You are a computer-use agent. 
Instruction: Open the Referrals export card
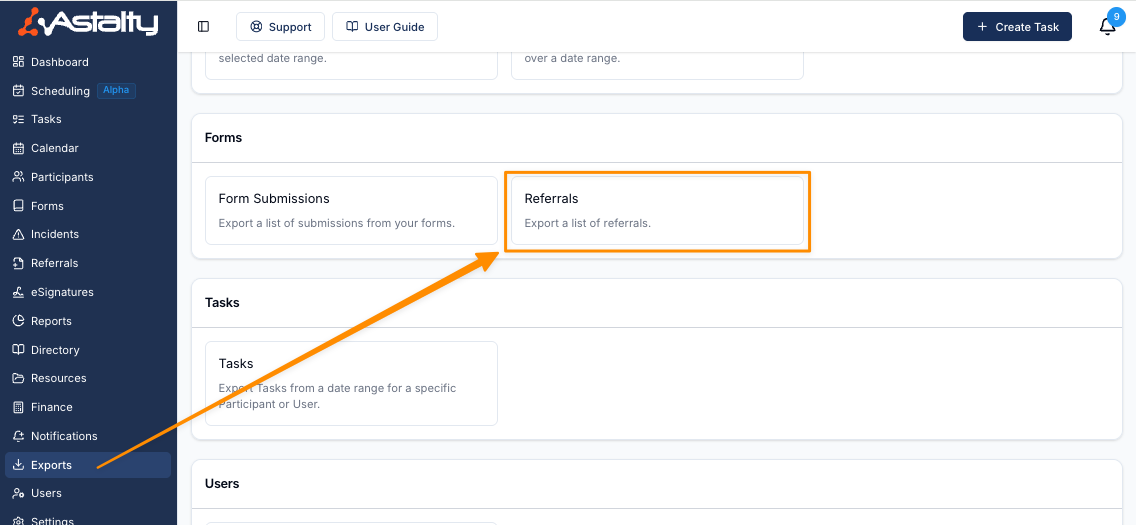[657, 210]
